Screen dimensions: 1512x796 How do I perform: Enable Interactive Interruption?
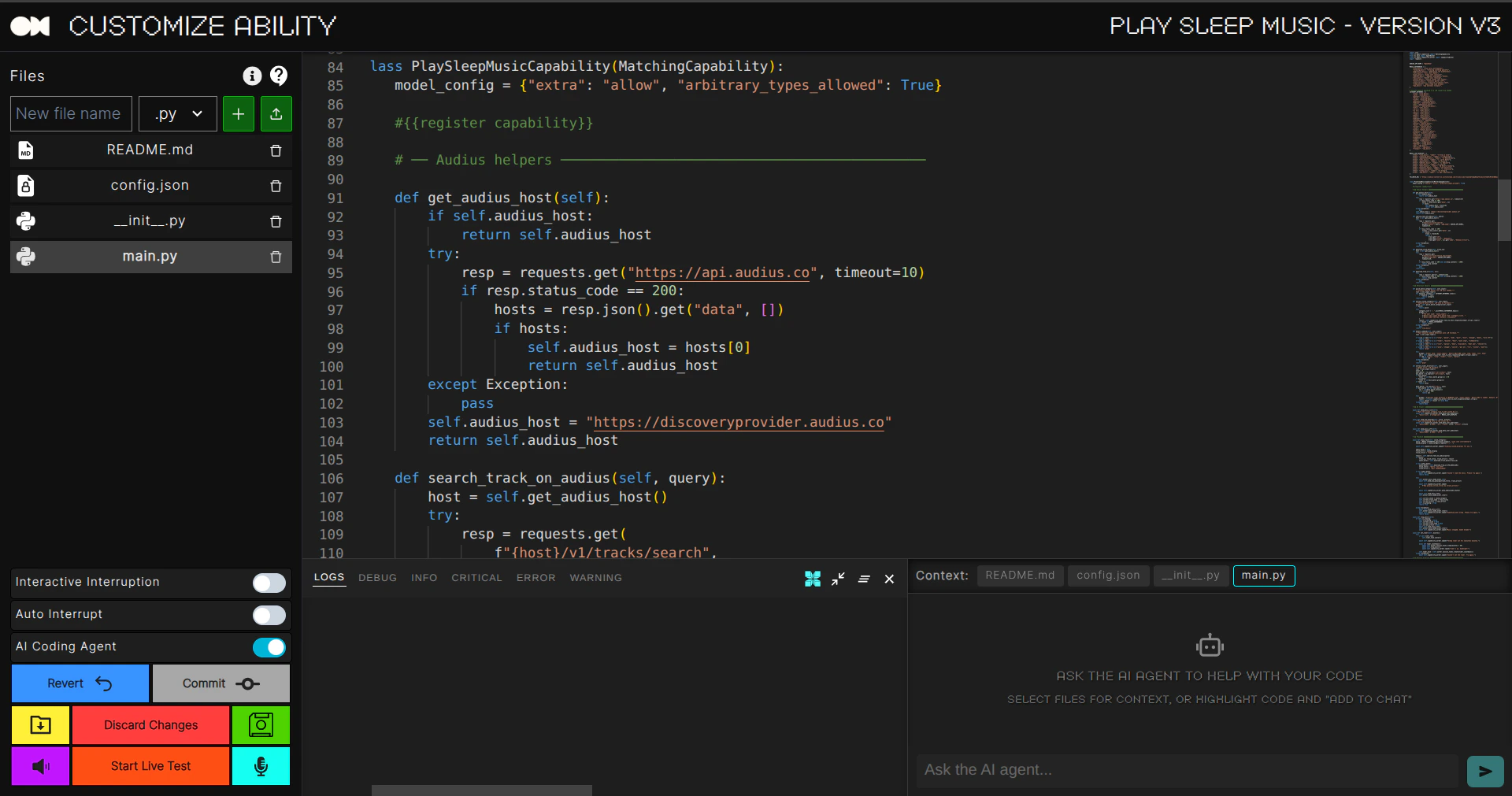[269, 583]
